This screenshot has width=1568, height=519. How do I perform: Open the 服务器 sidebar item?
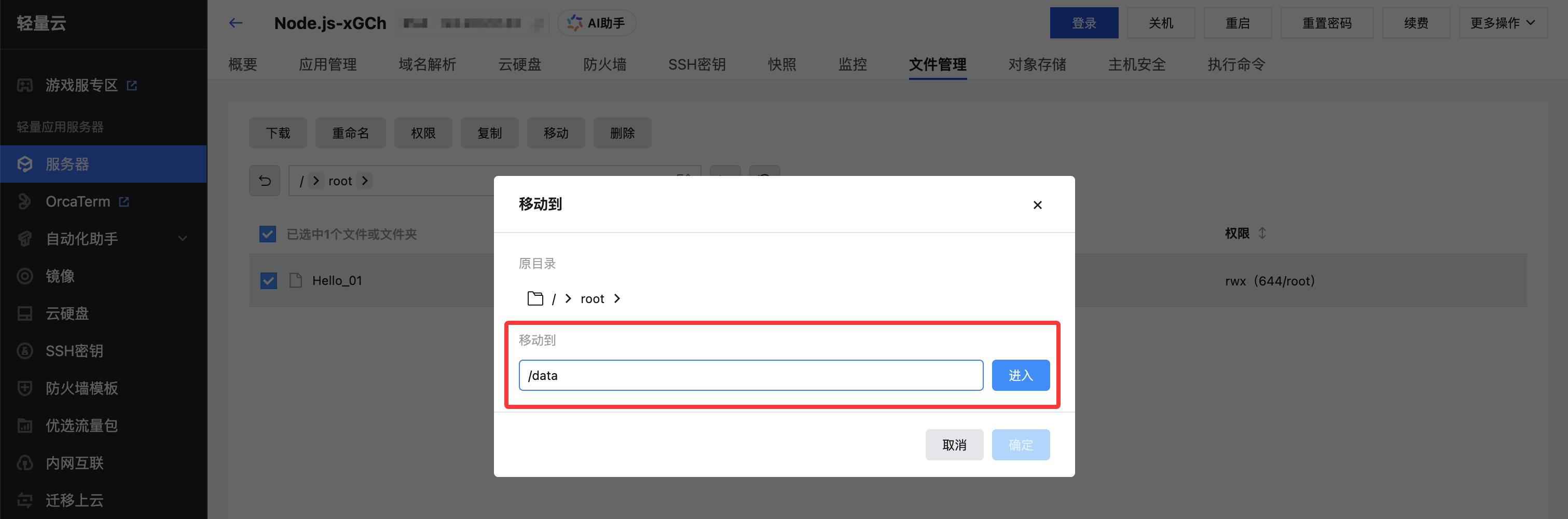67,164
